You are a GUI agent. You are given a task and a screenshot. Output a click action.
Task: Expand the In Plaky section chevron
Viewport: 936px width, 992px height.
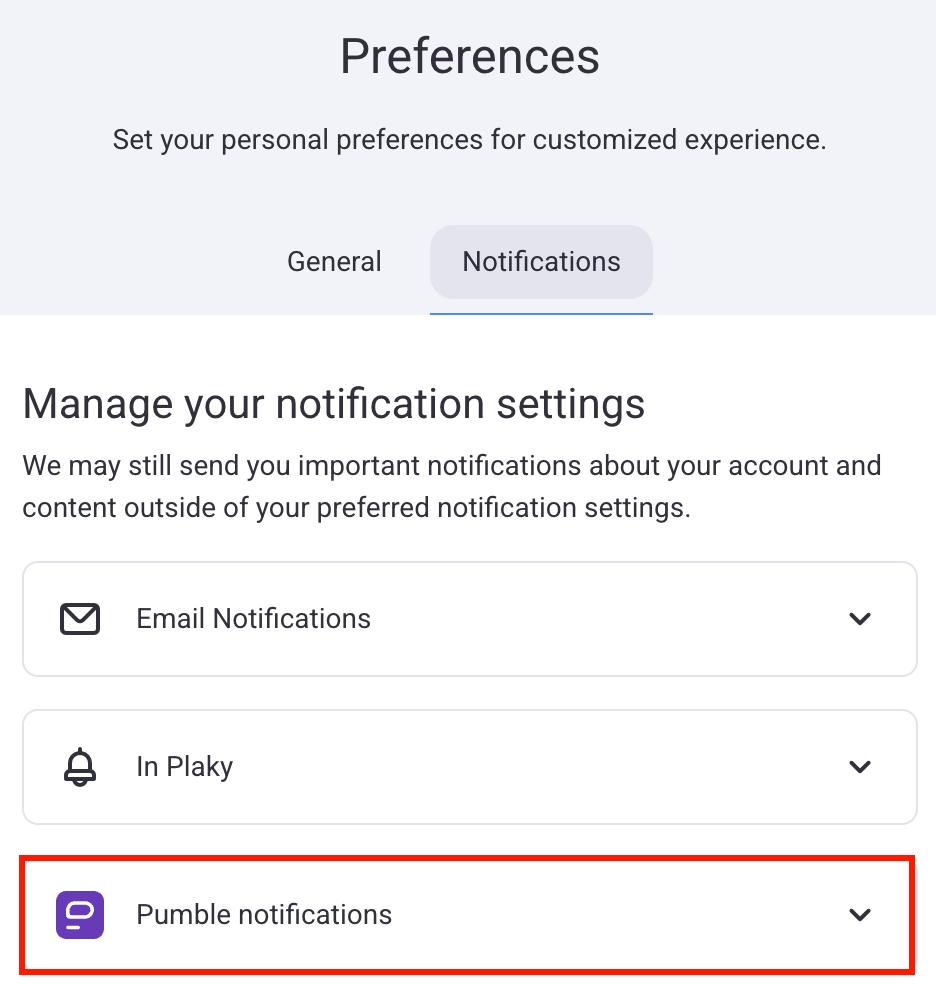tap(860, 767)
